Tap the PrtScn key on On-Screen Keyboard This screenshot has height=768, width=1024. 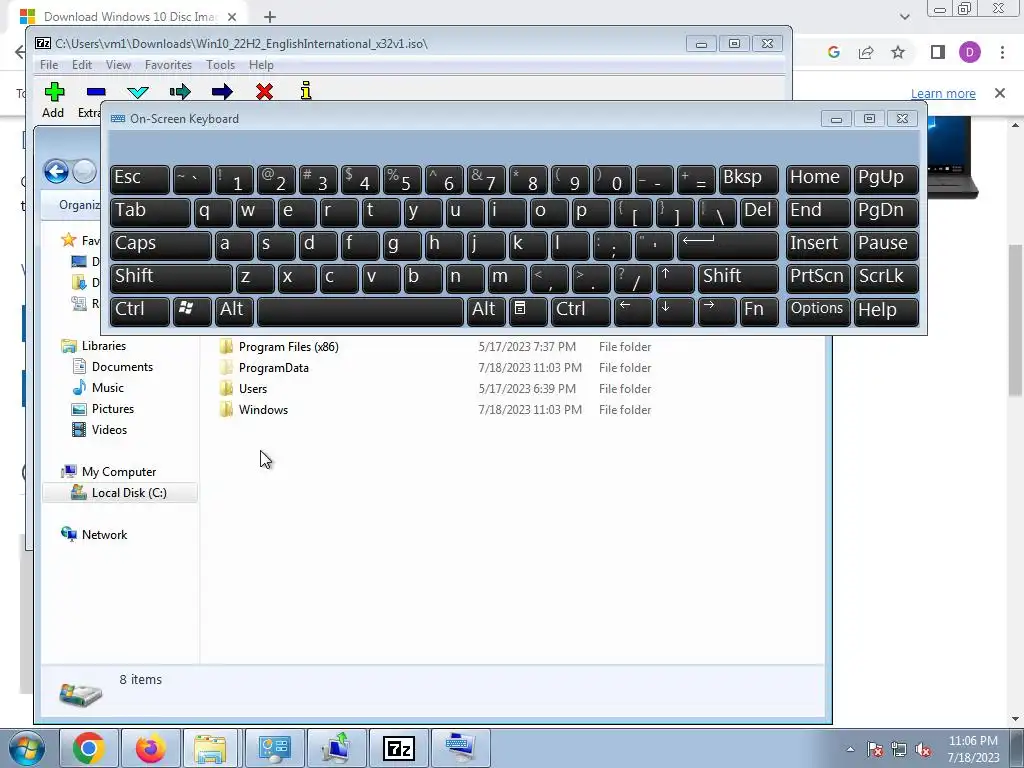pos(818,278)
